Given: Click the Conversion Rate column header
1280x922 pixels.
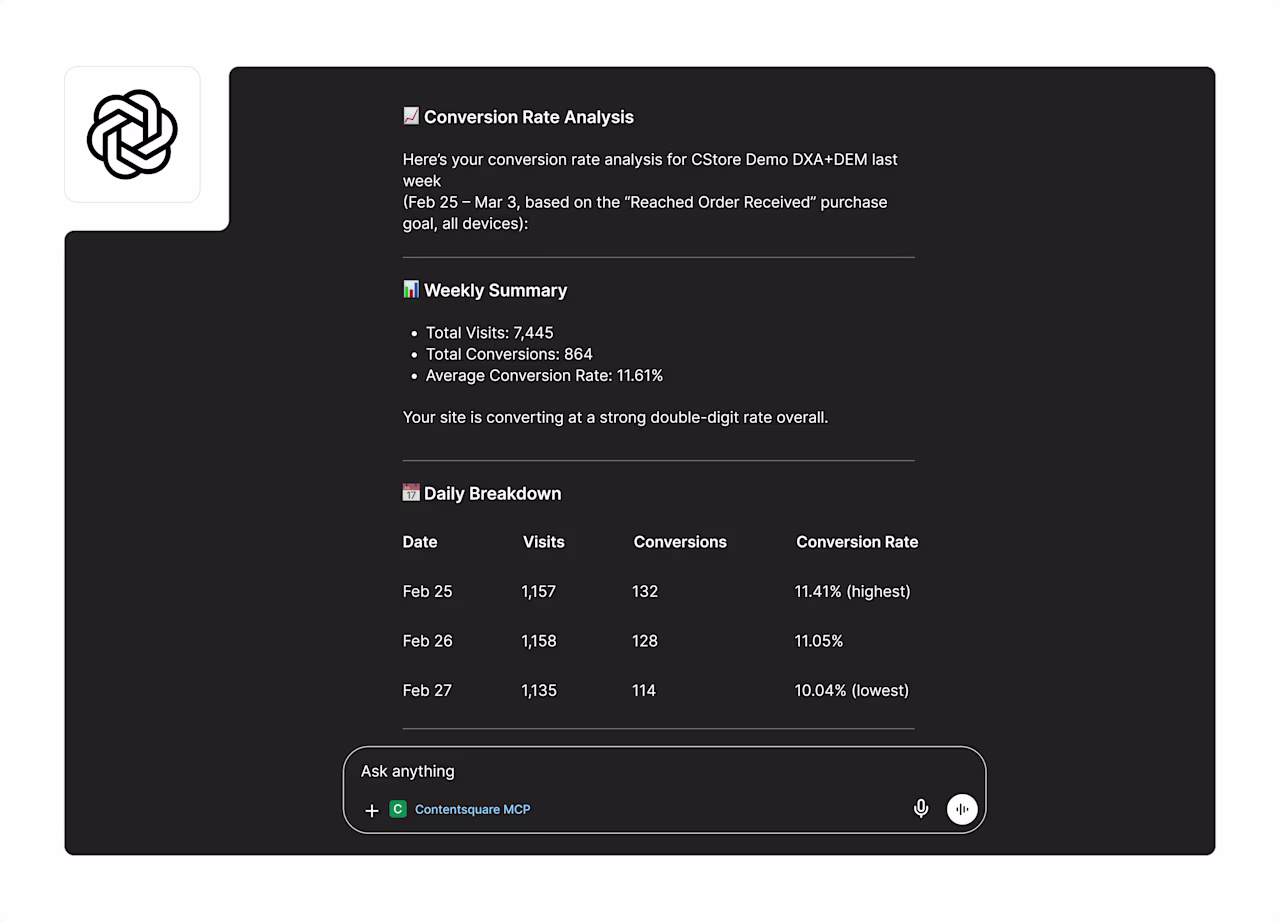Looking at the screenshot, I should click(857, 542).
